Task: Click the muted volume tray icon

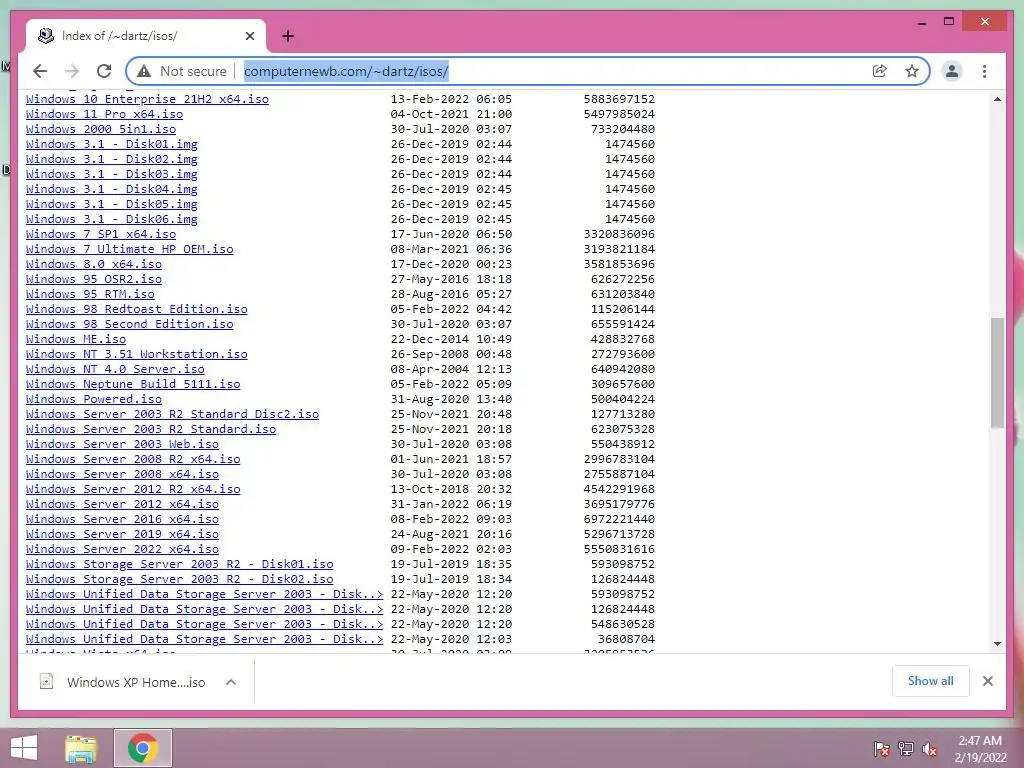Action: pos(930,749)
